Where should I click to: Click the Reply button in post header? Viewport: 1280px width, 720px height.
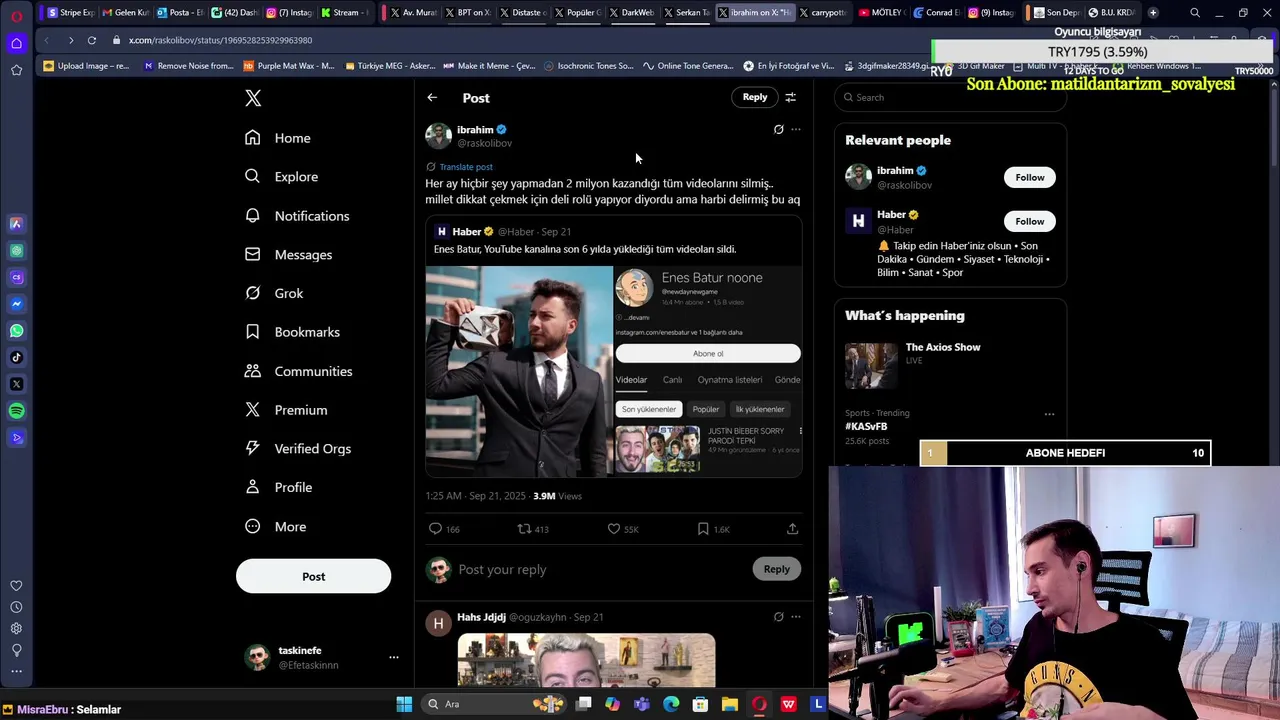coord(755,97)
